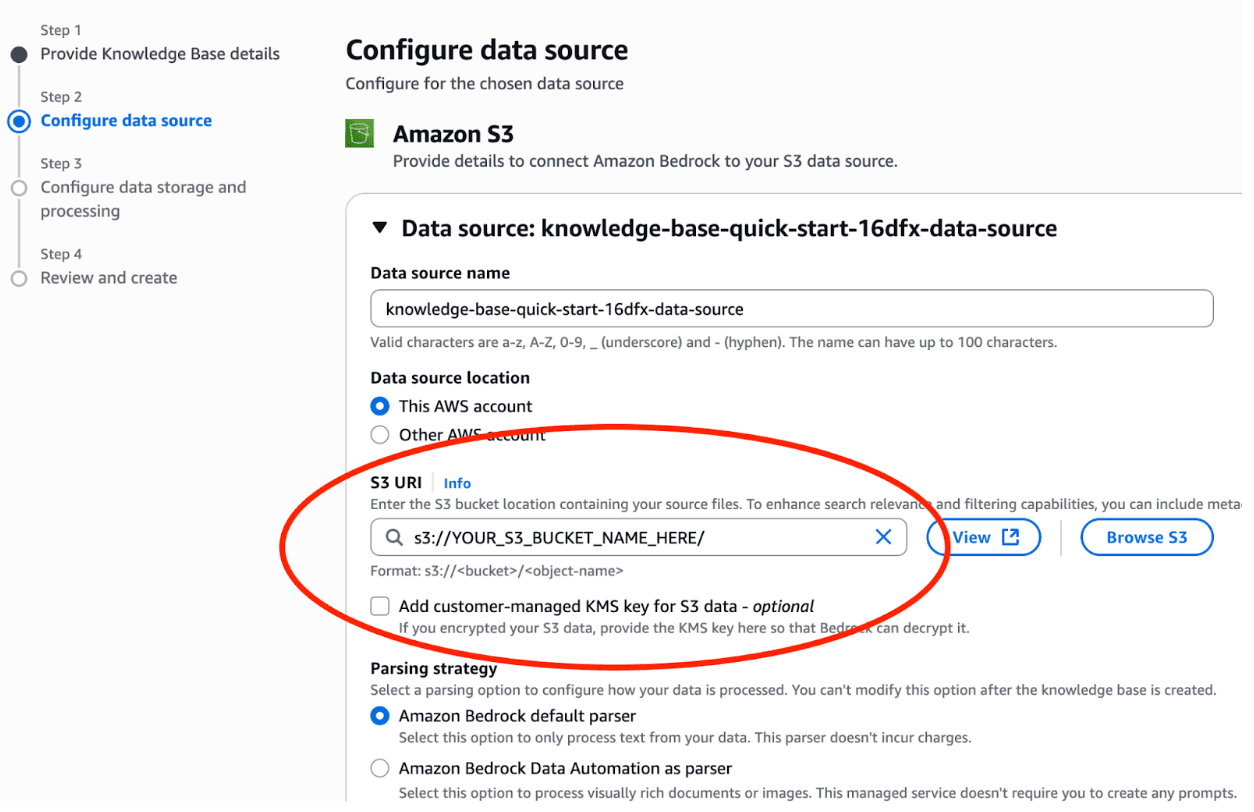The width and height of the screenshot is (1254, 812).
Task: Choose Amazon Bedrock Data Automation as parser
Action: point(380,769)
